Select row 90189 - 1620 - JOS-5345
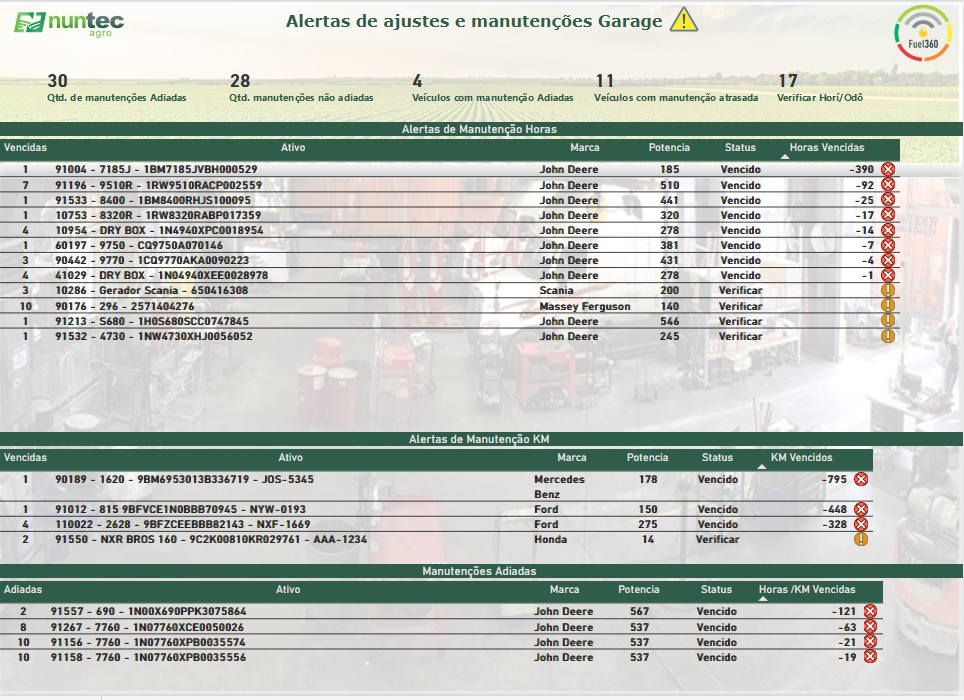The width and height of the screenshot is (964, 700). point(437,486)
